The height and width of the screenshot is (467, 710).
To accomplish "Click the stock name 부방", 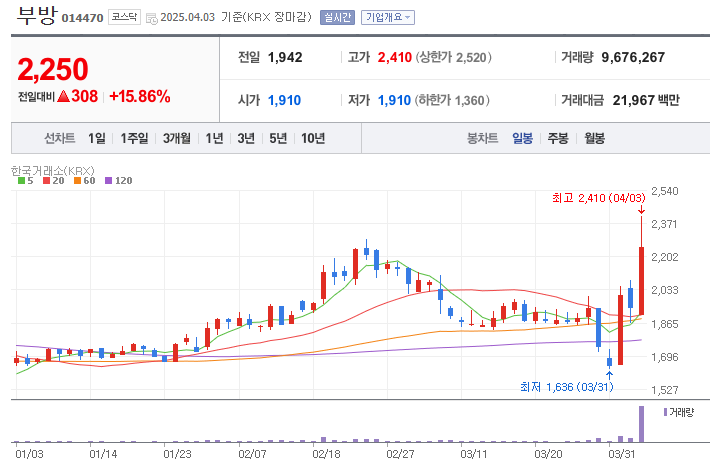I will (37, 15).
